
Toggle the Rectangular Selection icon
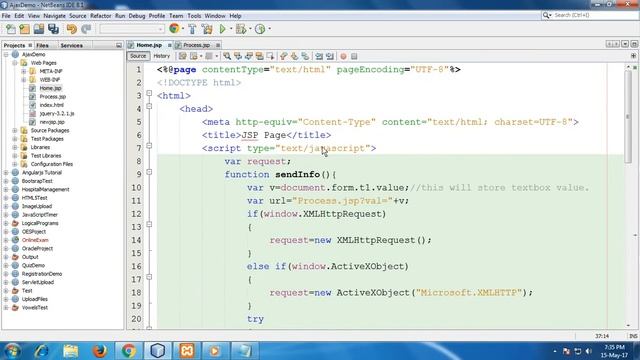tap(270, 56)
